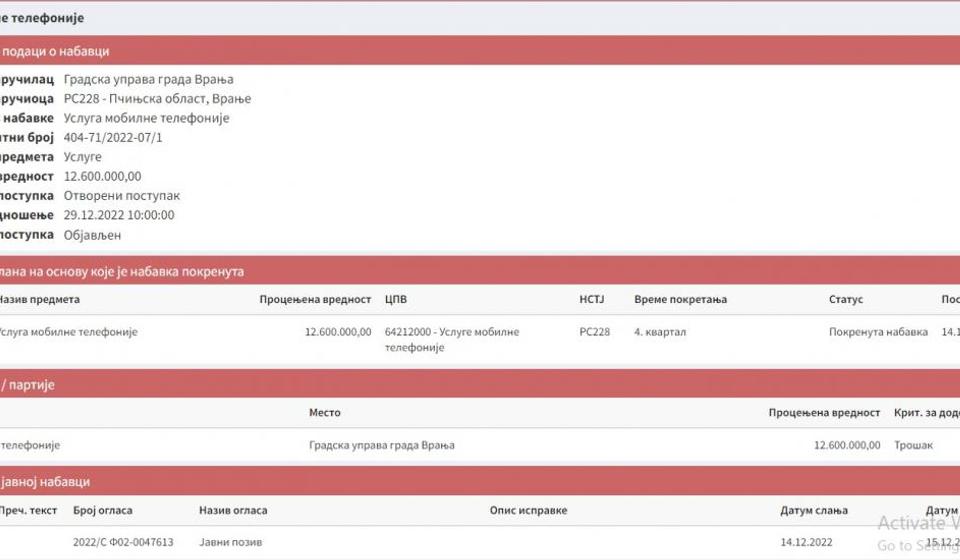
Task: Click the 'Време покретања' column header
Action: (x=680, y=299)
